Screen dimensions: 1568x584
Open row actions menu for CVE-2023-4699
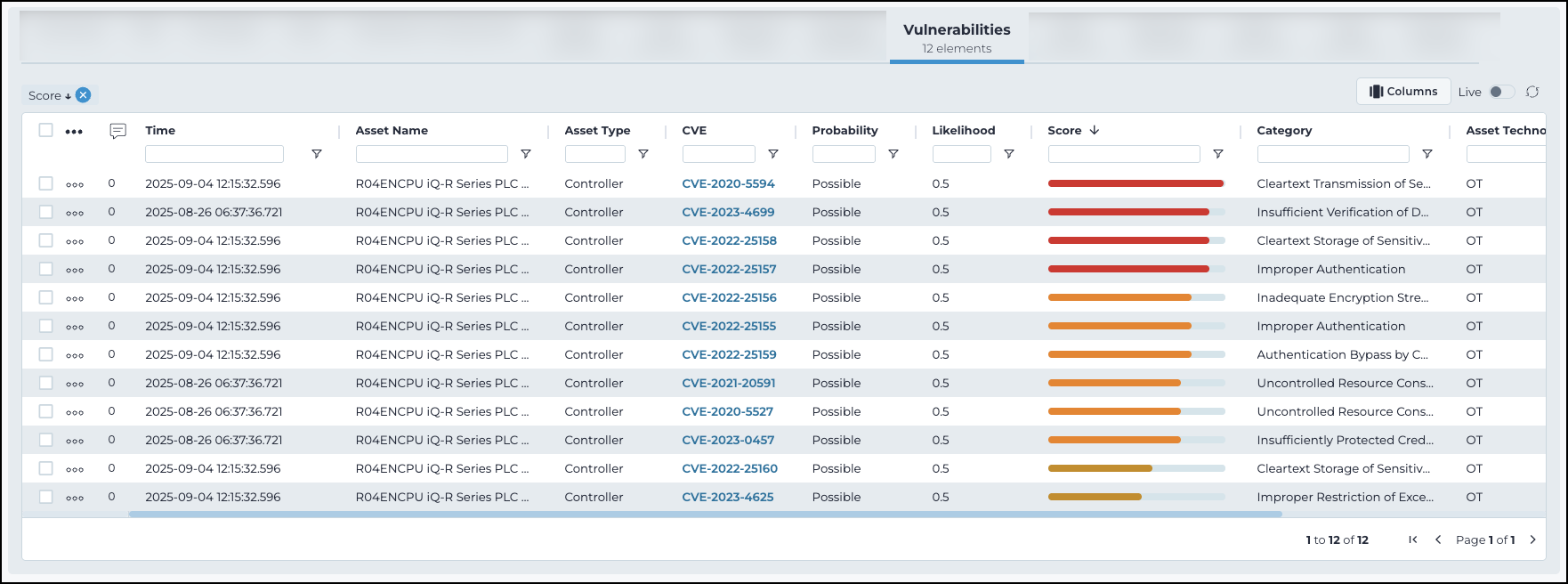pos(75,214)
